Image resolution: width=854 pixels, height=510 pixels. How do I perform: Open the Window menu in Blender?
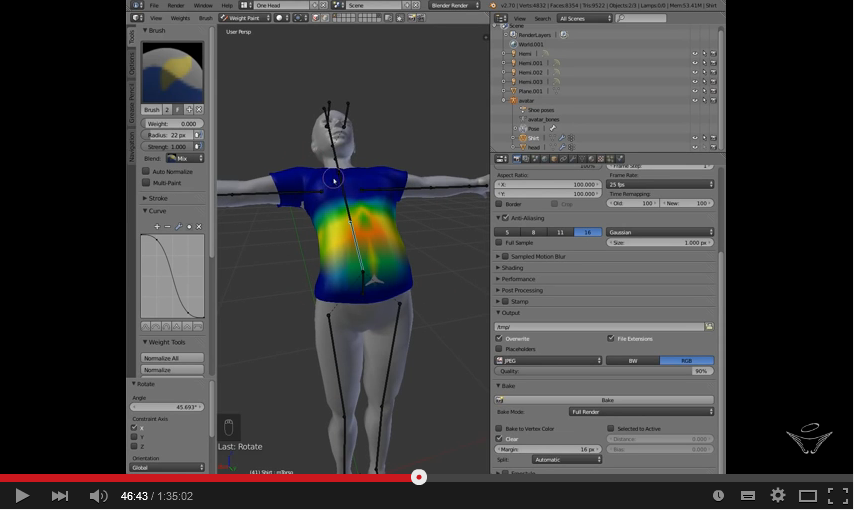(x=203, y=5)
